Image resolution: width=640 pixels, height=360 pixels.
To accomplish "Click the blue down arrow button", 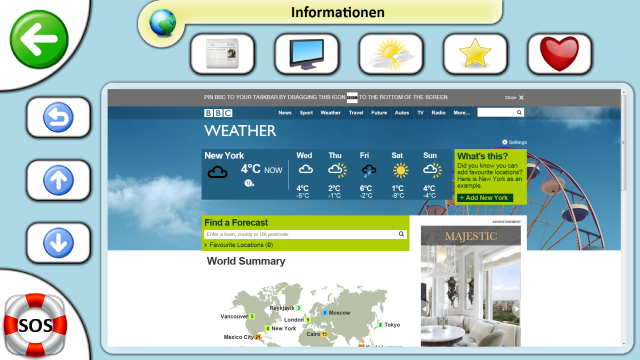I will tap(58, 243).
